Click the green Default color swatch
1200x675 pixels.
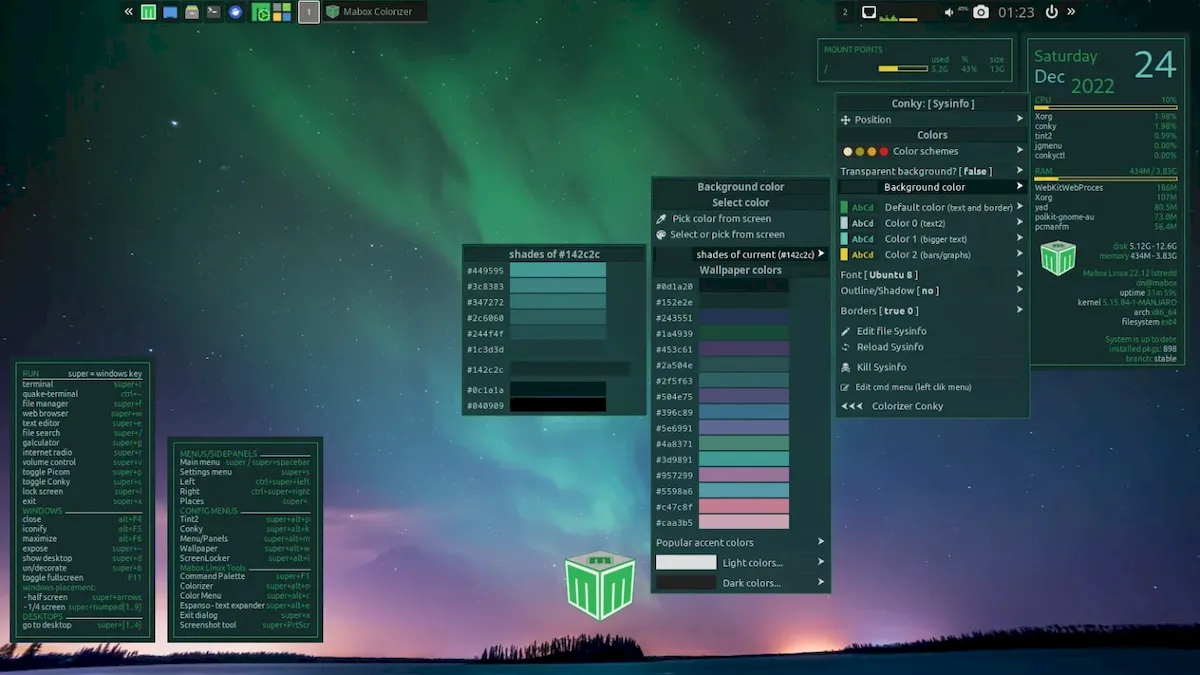844,208
